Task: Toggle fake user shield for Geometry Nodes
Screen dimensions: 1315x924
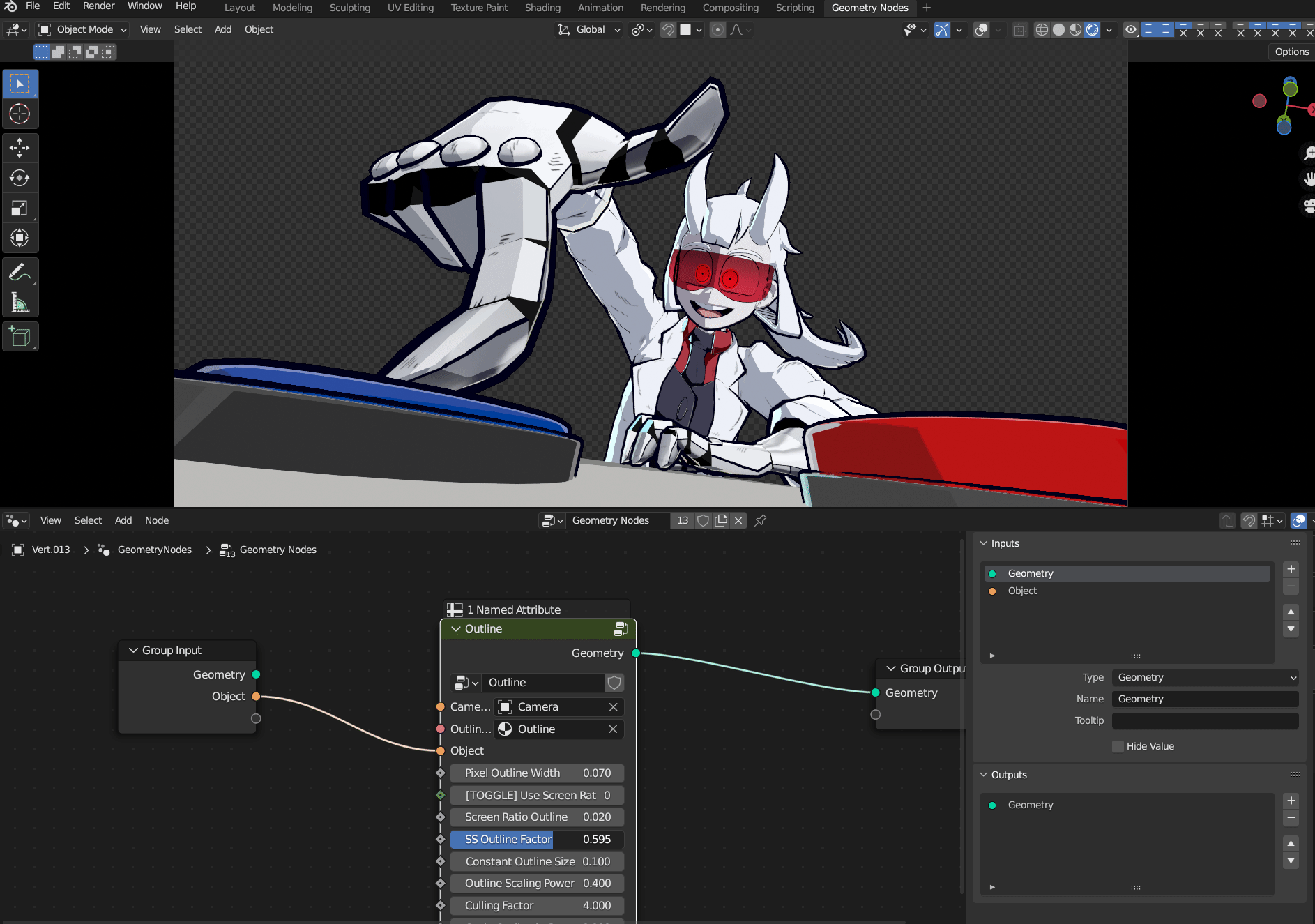Action: click(704, 520)
